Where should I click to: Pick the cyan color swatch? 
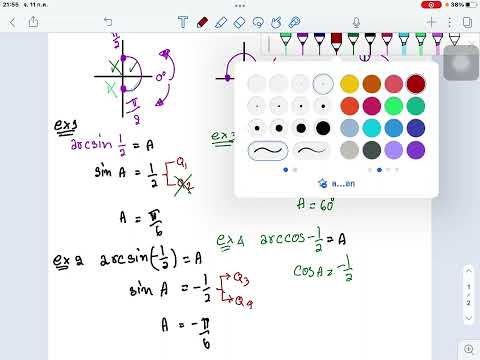pos(372,128)
